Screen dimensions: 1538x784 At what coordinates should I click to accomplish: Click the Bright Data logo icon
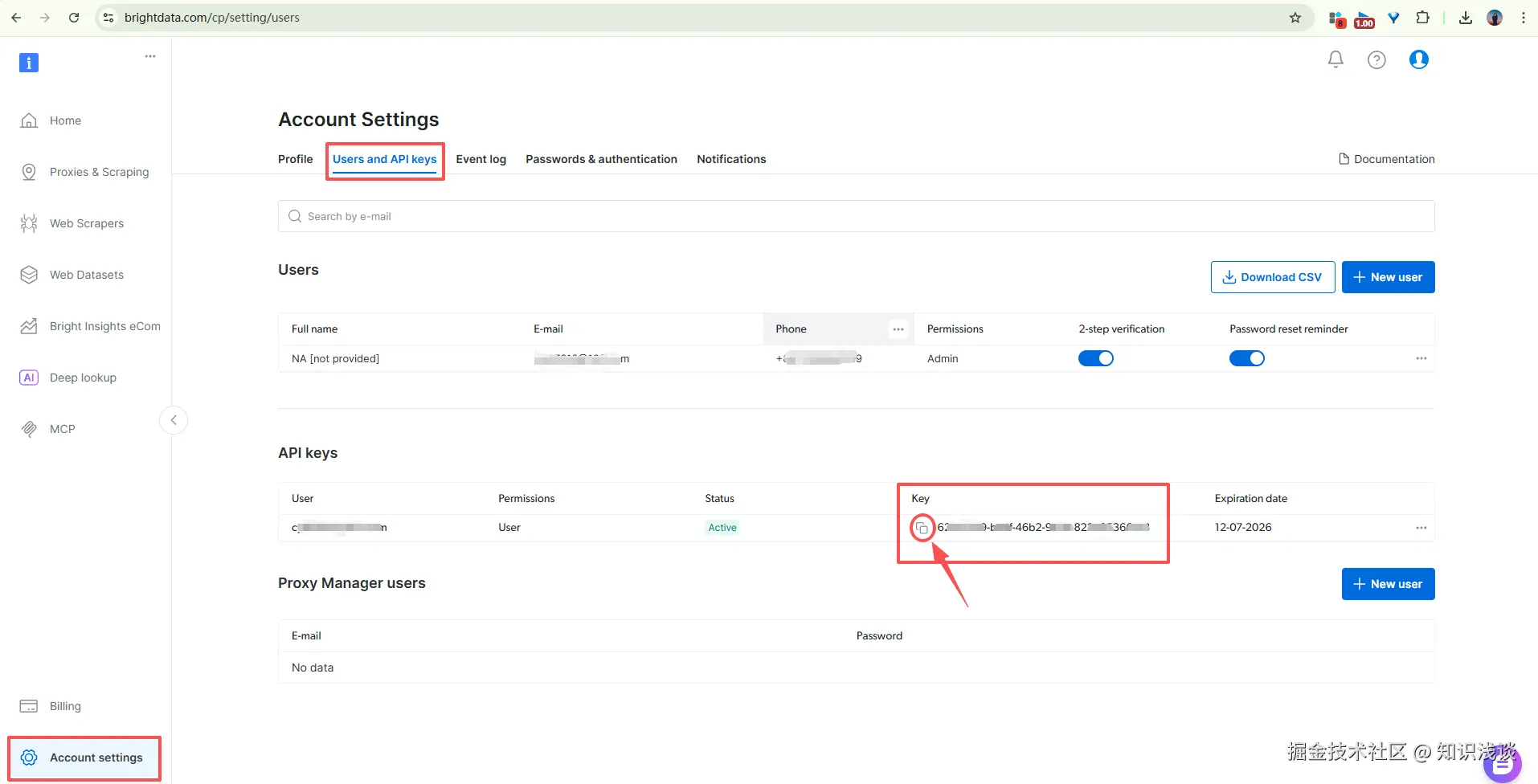click(x=29, y=63)
